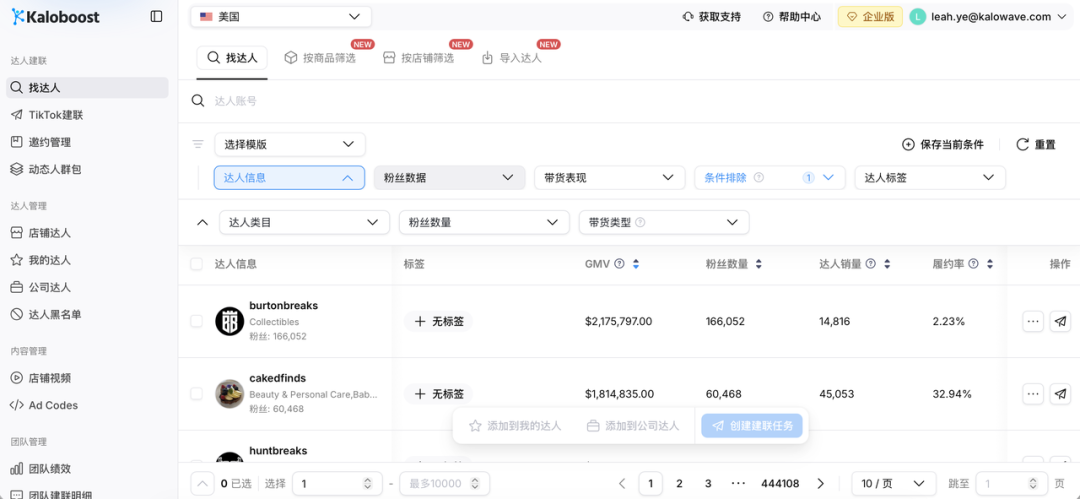
Task: Click the GMV help question icon
Action: pyautogui.click(x=619, y=263)
